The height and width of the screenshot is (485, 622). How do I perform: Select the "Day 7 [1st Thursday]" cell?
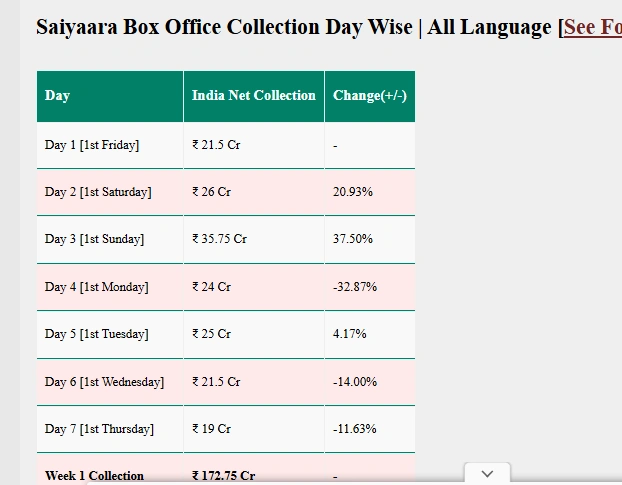pos(99,429)
